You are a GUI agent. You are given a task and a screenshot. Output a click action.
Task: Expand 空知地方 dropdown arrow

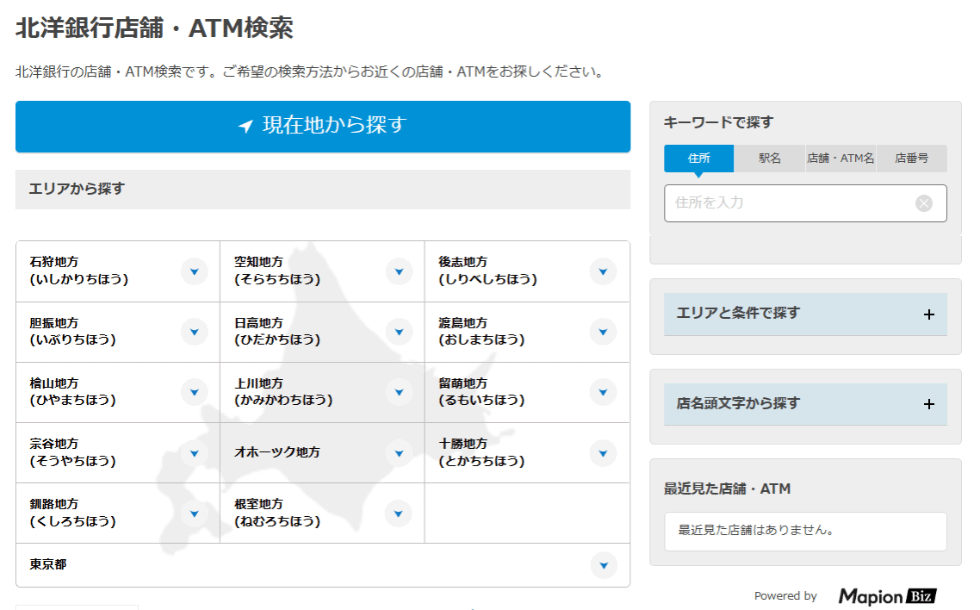point(399,271)
